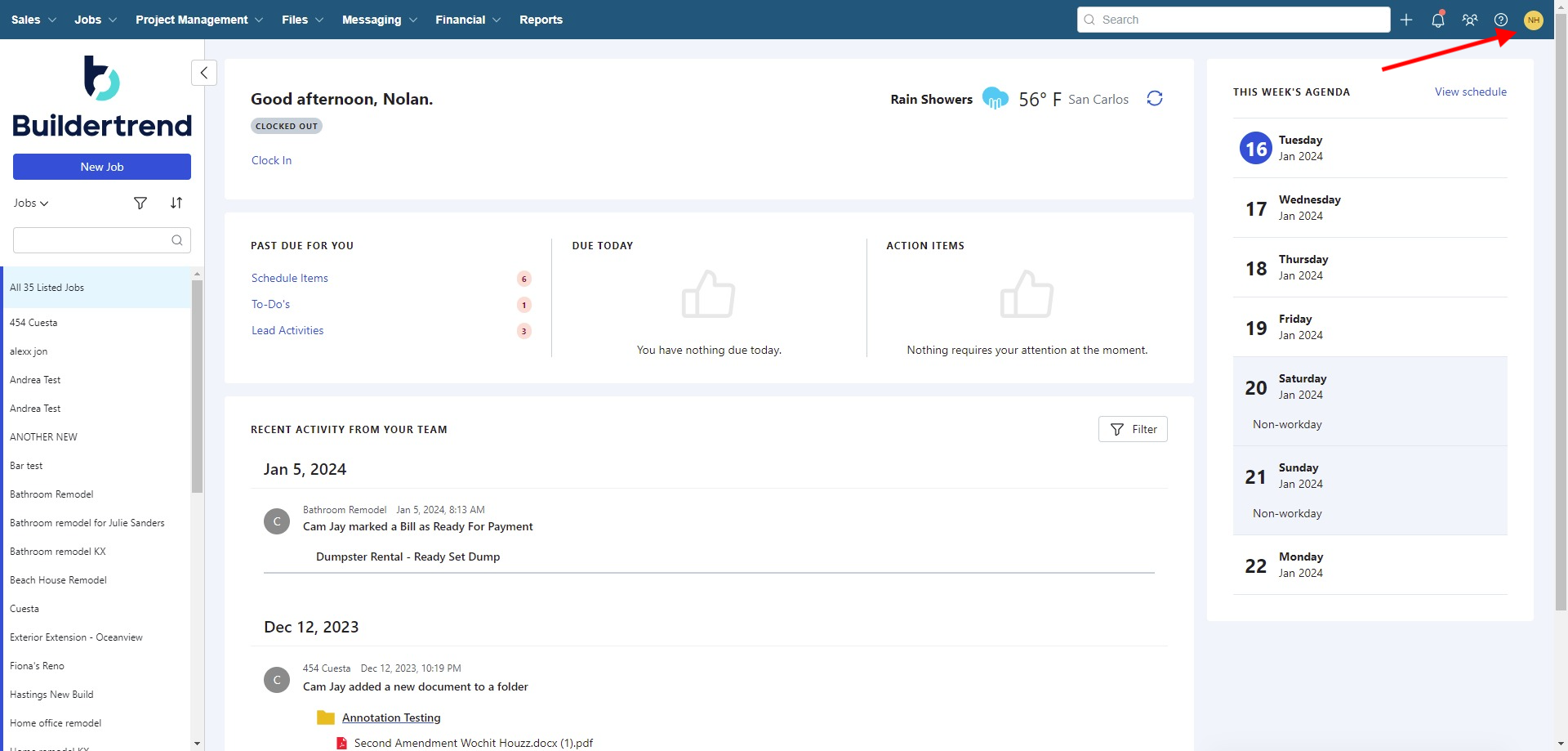Select the Home office remodel job
This screenshot has height=751, width=1568.
(x=96, y=723)
